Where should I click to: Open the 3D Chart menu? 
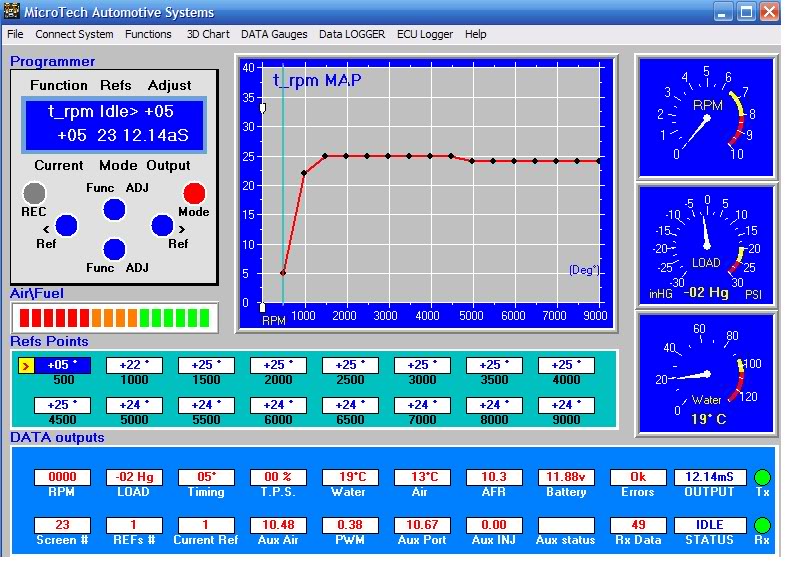click(x=208, y=34)
